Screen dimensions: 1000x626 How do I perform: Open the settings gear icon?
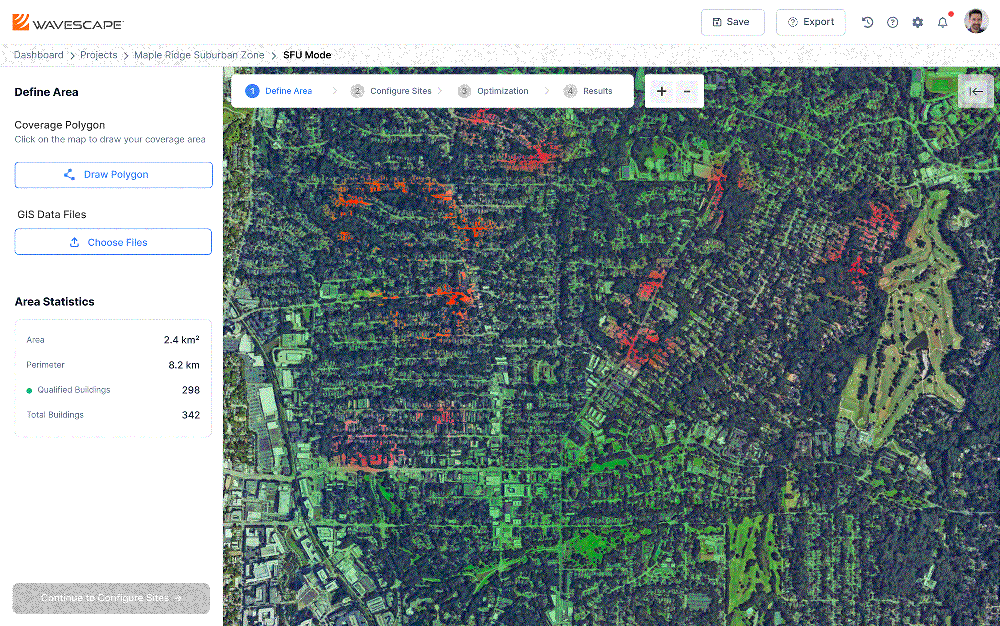coord(918,22)
